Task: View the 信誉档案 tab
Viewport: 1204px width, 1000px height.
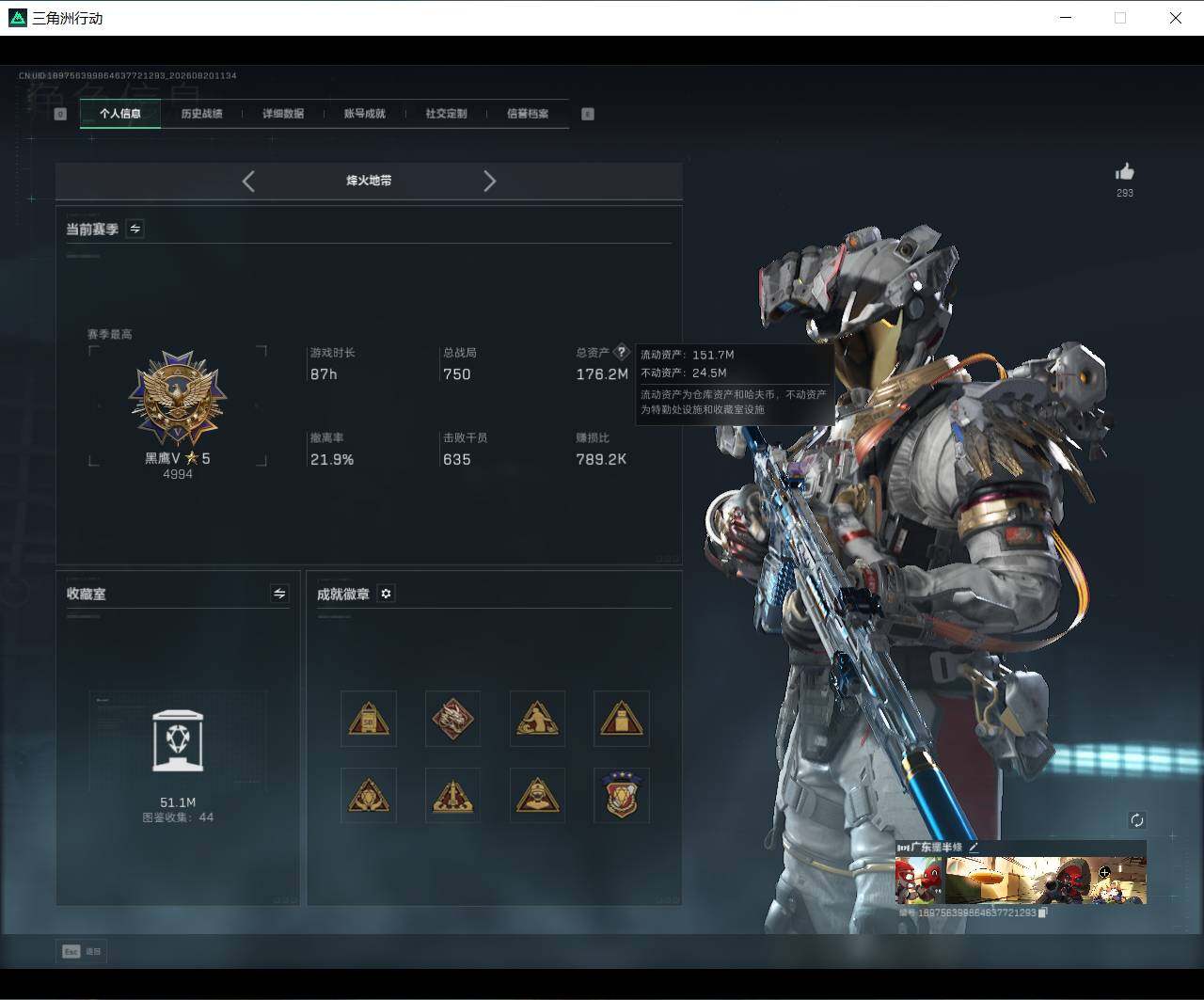Action: click(x=528, y=114)
